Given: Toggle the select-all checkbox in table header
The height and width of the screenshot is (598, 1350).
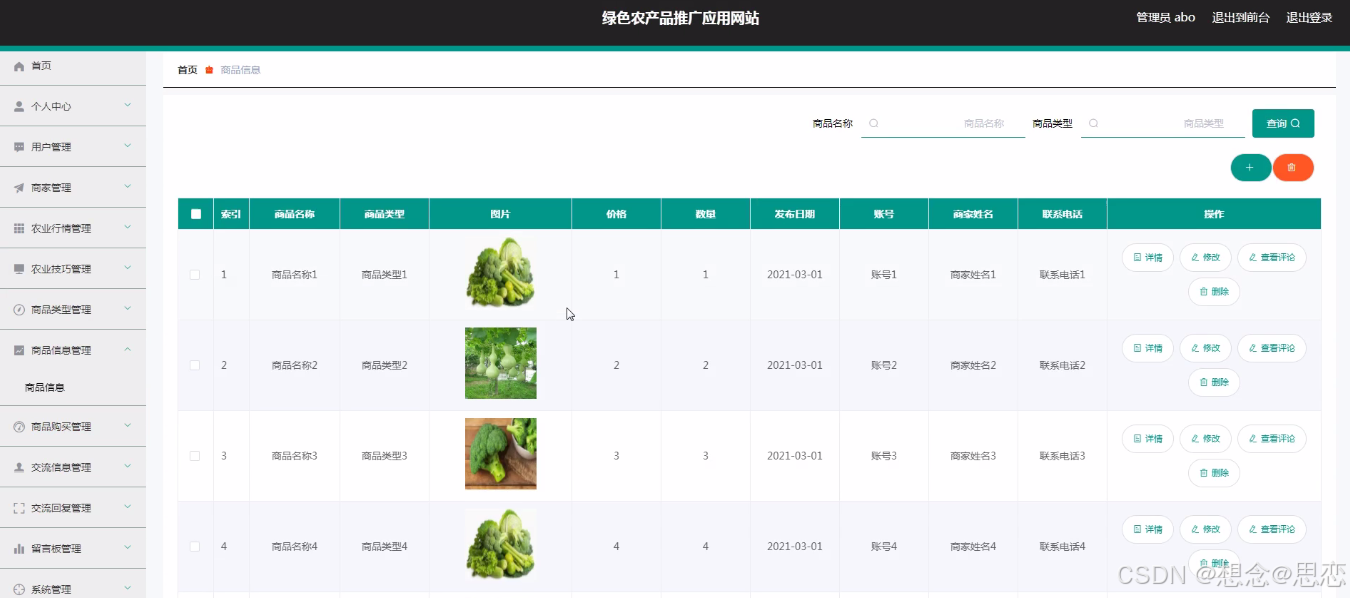Looking at the screenshot, I should pos(196,214).
